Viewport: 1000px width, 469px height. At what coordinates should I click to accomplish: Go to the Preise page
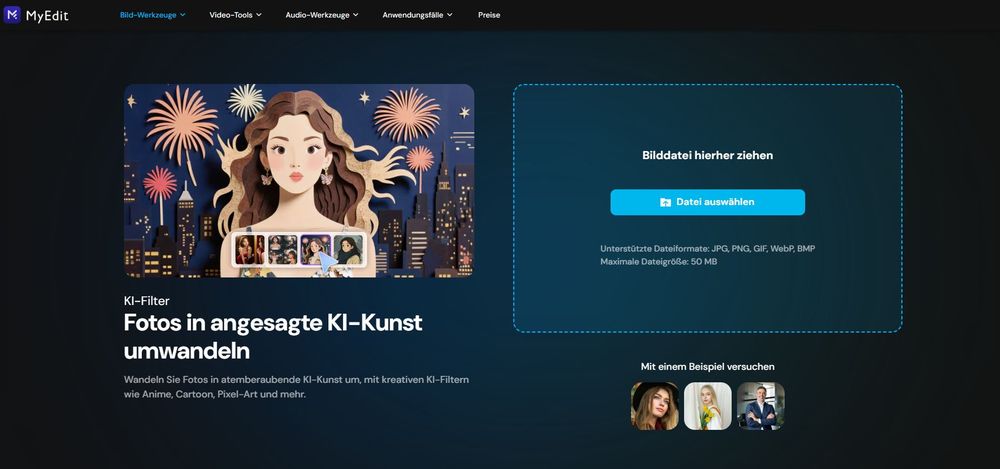pyautogui.click(x=489, y=15)
